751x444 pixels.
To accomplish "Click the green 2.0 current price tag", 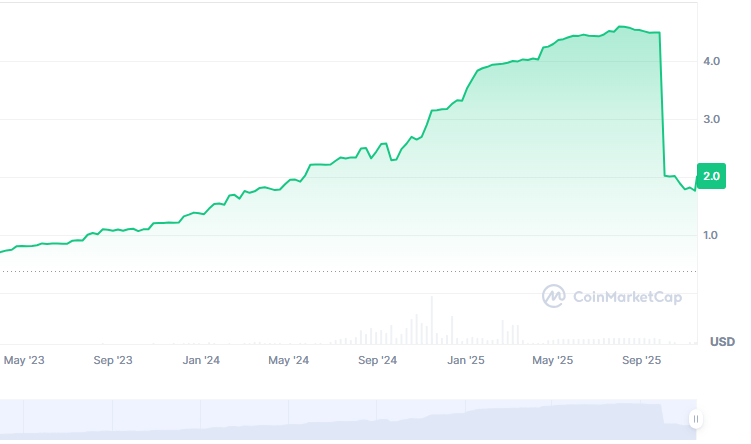I will click(x=712, y=176).
